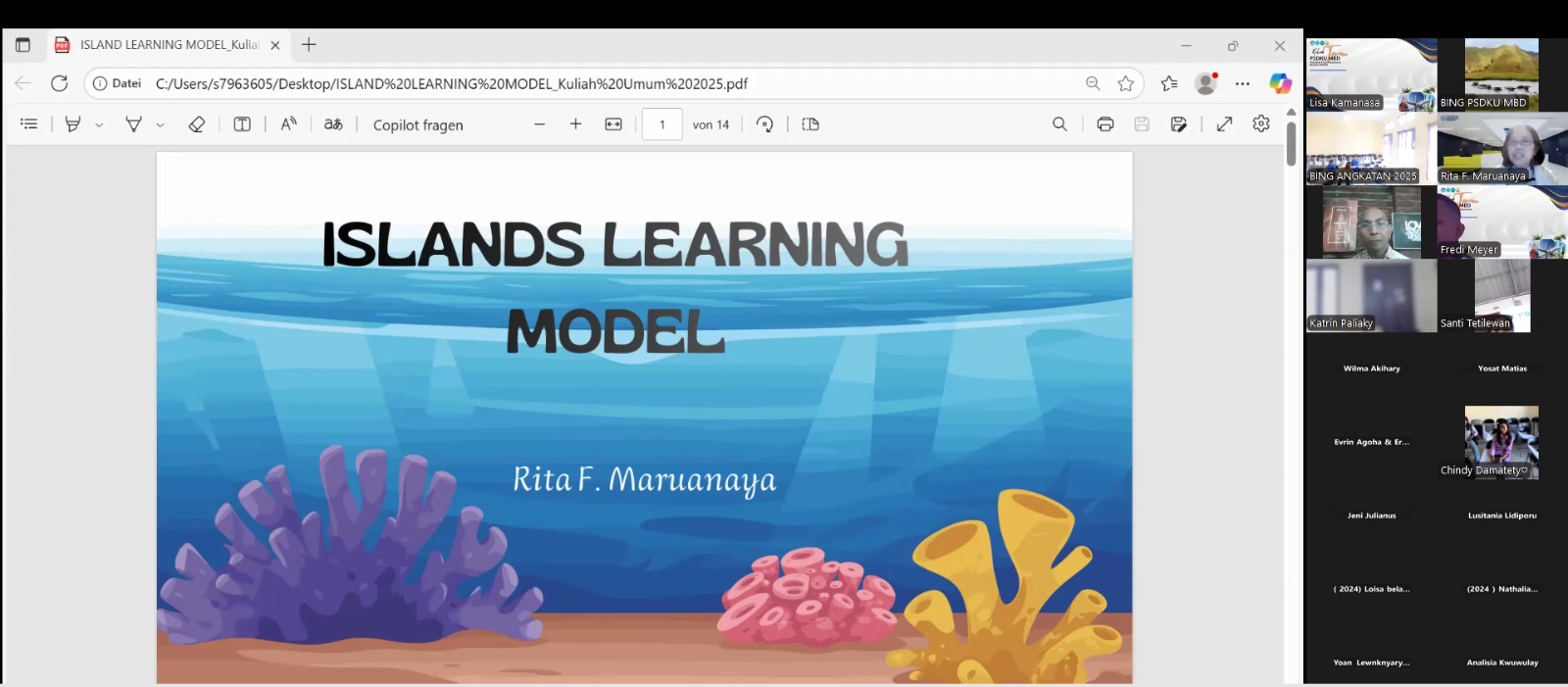Select the Eraser tool

click(x=196, y=124)
